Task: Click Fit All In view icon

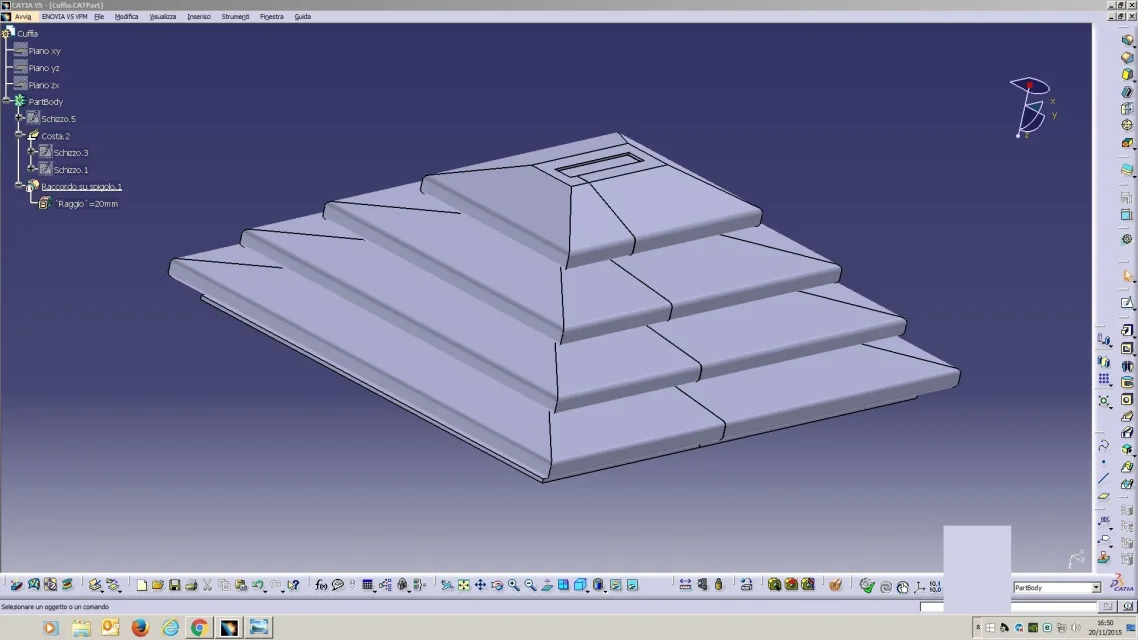Action: (463, 585)
